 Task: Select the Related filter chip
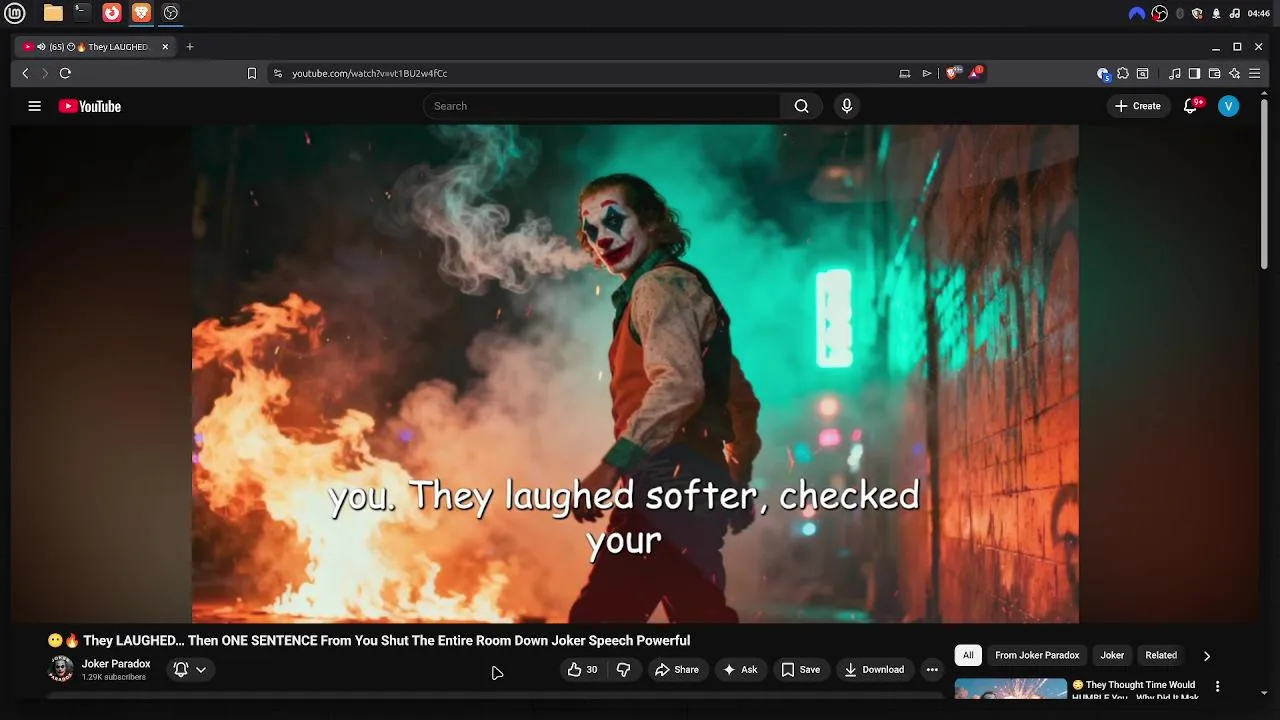[x=1161, y=656]
